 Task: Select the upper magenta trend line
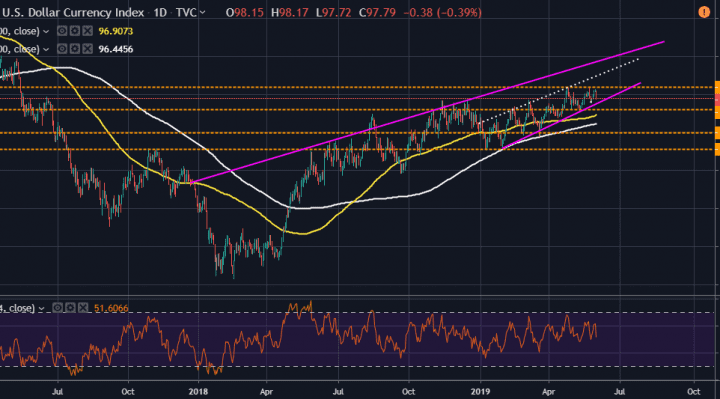coord(427,113)
